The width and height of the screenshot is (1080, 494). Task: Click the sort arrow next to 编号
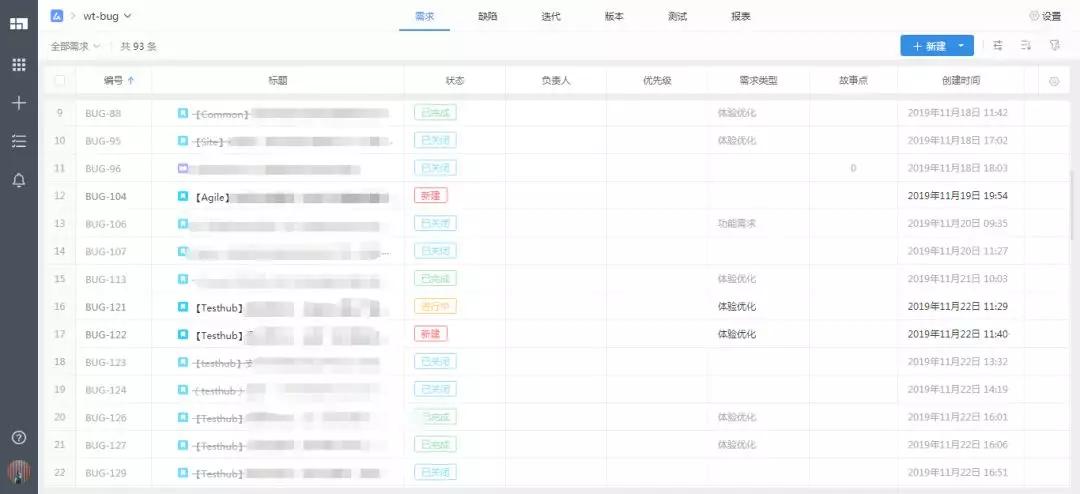[131, 81]
